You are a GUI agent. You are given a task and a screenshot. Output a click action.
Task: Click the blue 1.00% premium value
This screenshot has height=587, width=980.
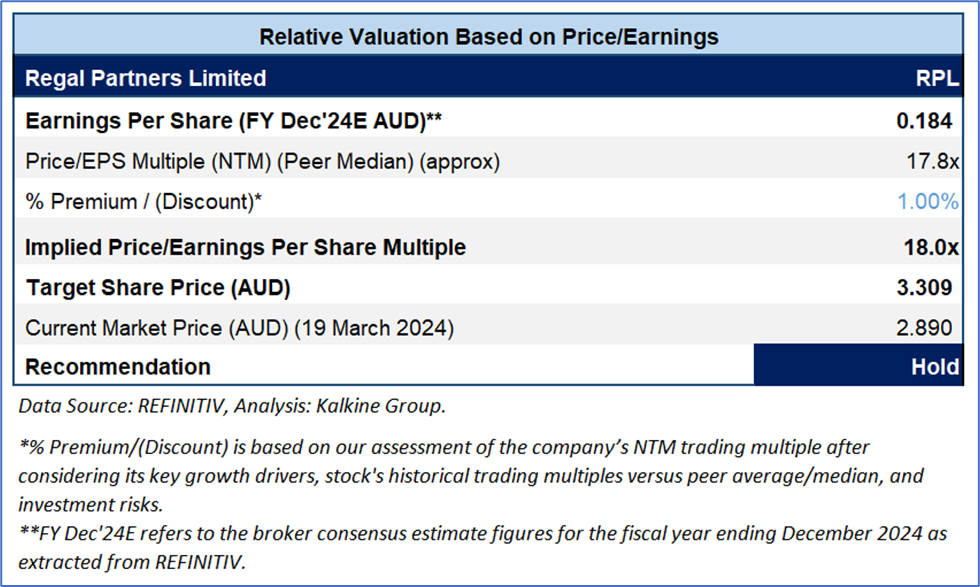click(x=927, y=202)
